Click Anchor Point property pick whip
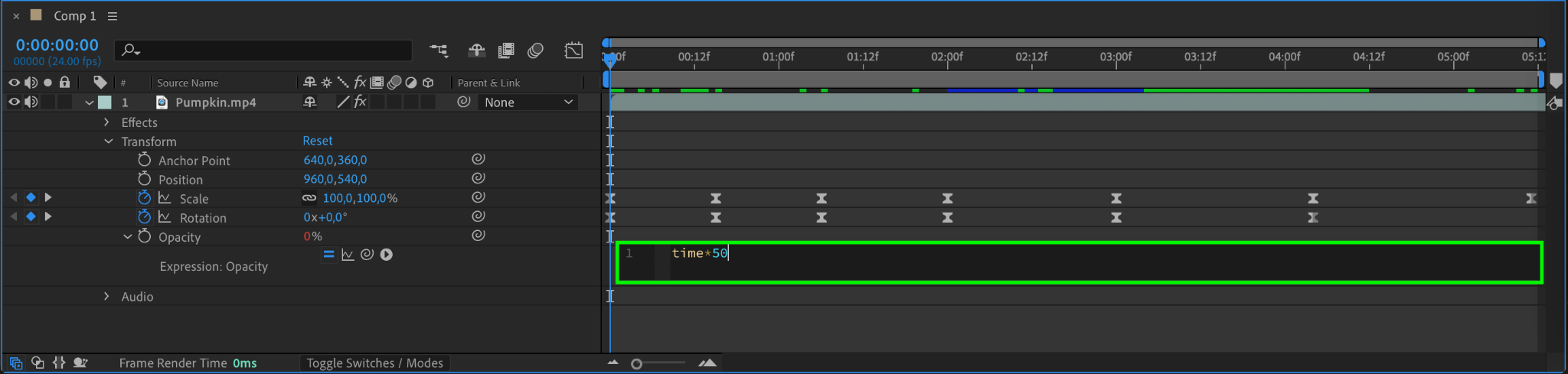Screen dimensions: 1568x374 click(478, 159)
